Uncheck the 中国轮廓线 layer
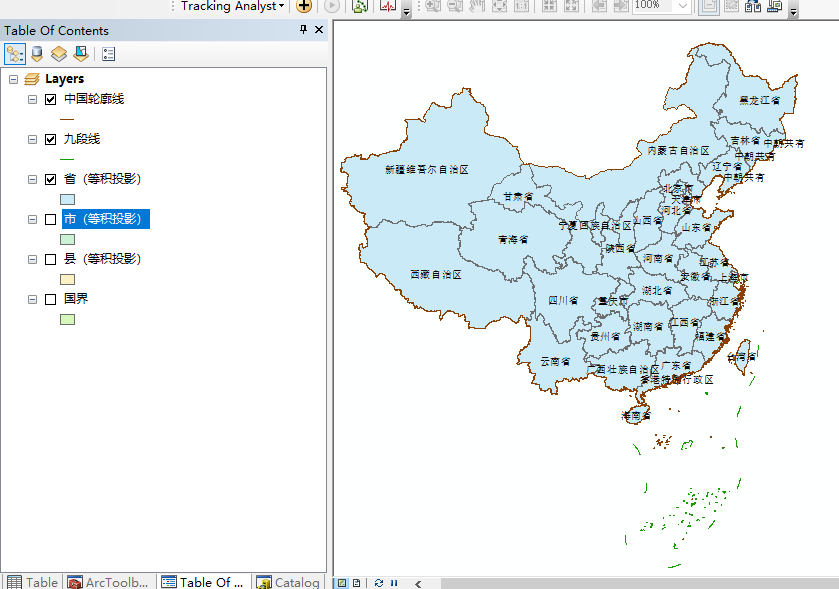839x589 pixels. (x=50, y=100)
